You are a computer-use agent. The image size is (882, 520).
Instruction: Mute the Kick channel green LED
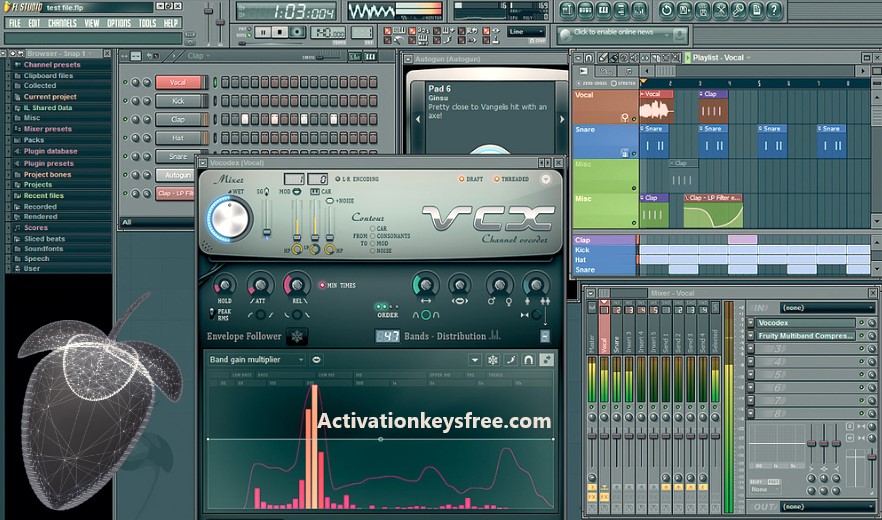tap(125, 101)
